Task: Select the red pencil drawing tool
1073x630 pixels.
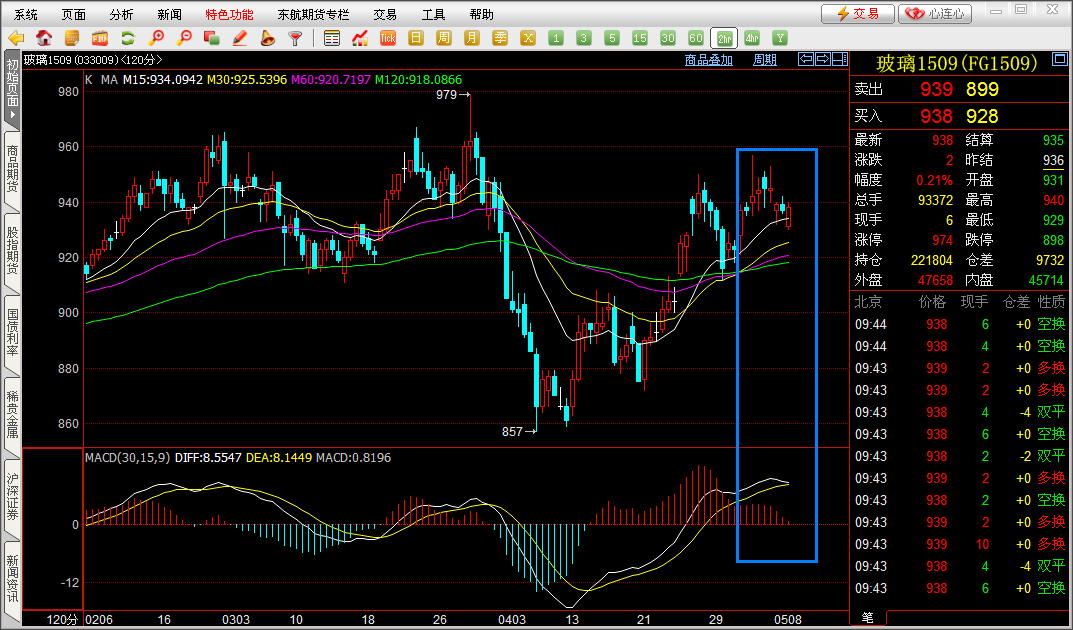Action: 240,38
